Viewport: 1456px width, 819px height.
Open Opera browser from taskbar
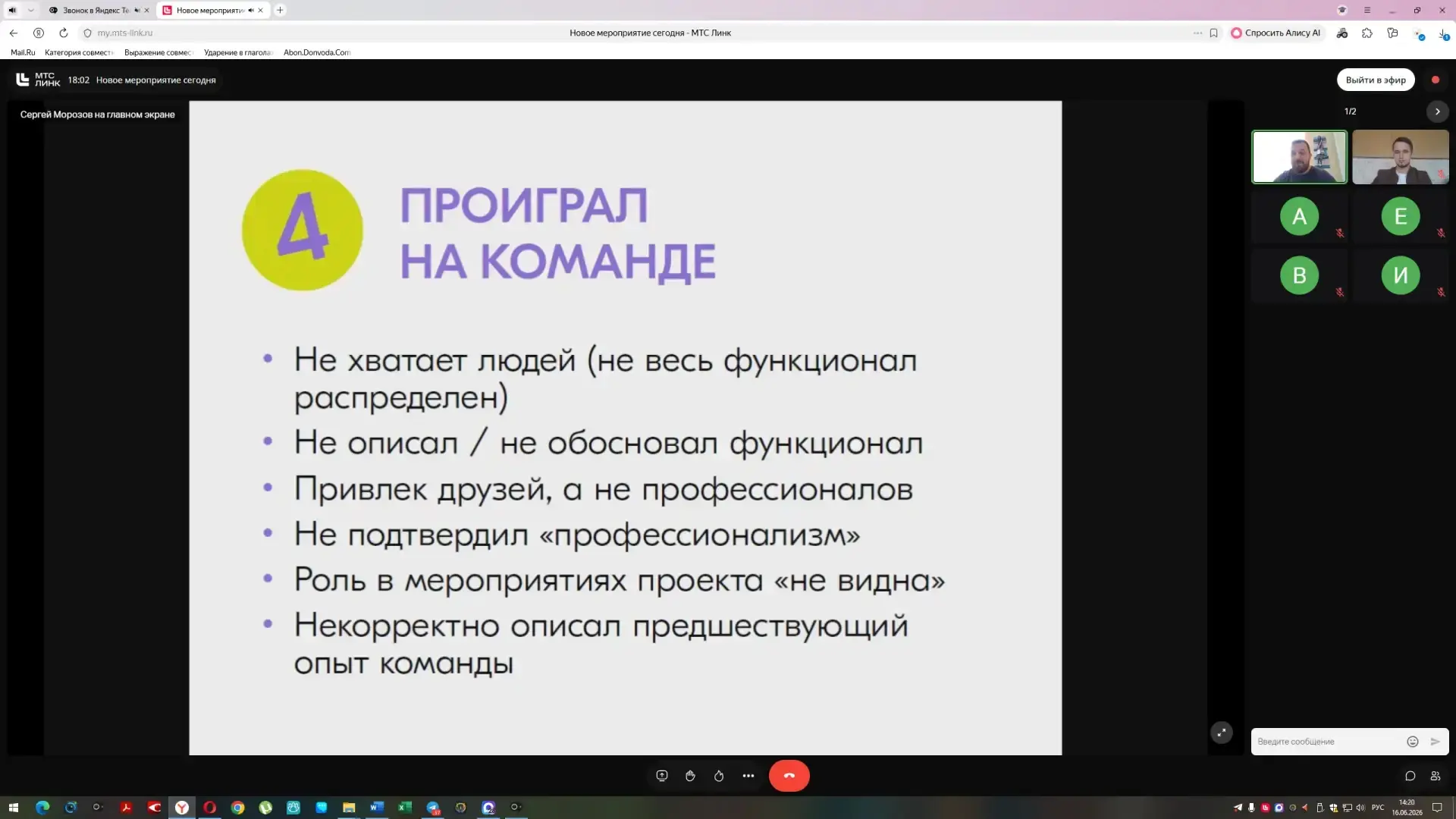point(210,808)
